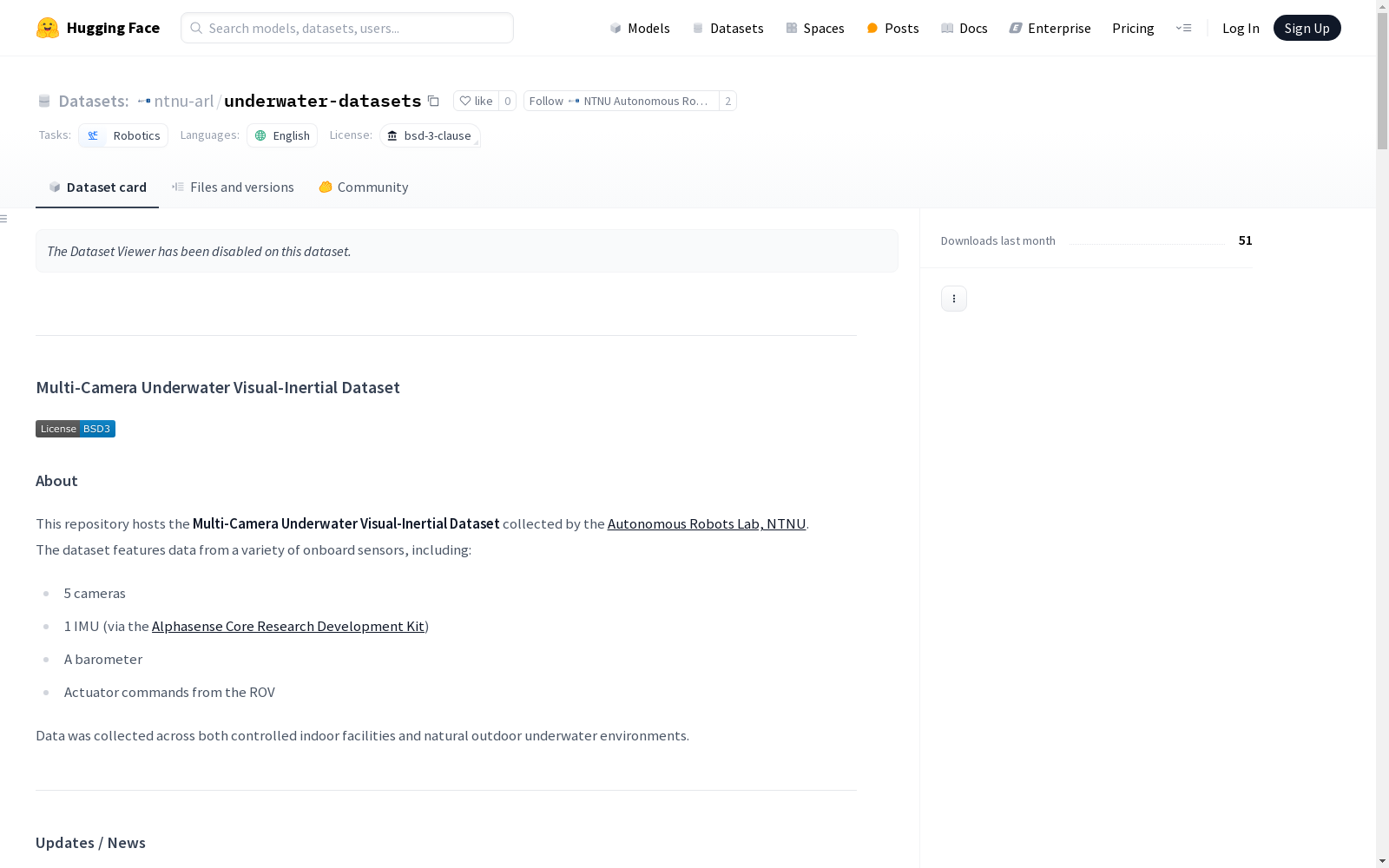The width and height of the screenshot is (1389, 868).
Task: Open the three-dot options menu in sidebar
Action: pos(953,299)
